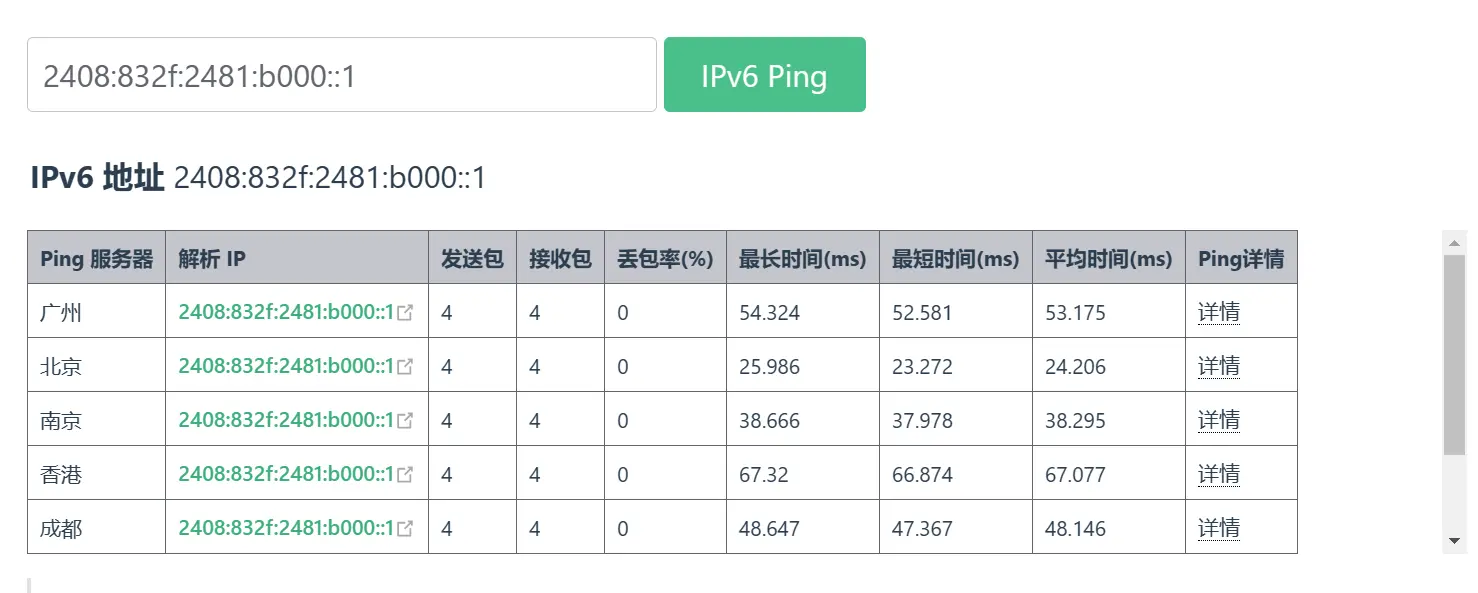
Task: Open the external link icon beside 香港's IP
Action: pyautogui.click(x=405, y=473)
